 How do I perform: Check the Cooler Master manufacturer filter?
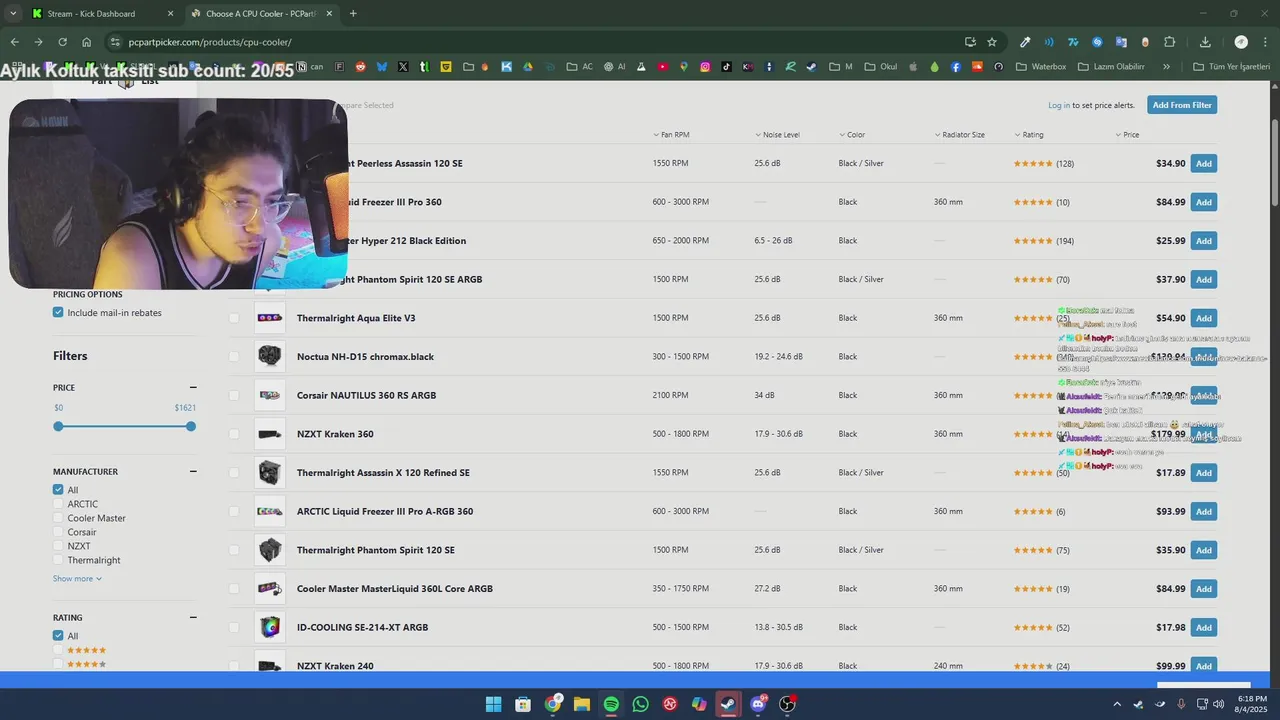58,518
